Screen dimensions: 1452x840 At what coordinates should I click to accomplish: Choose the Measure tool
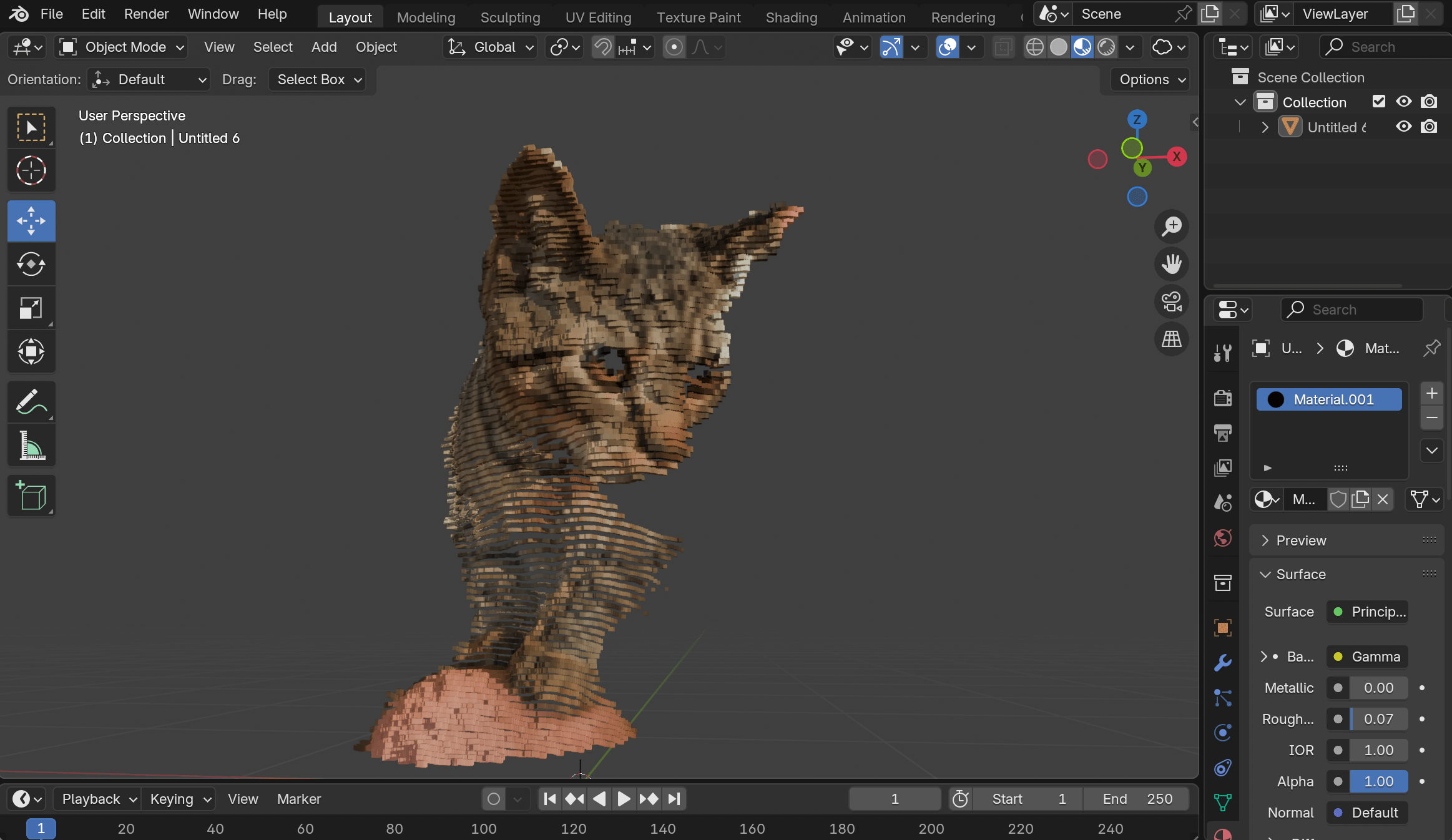tap(31, 446)
